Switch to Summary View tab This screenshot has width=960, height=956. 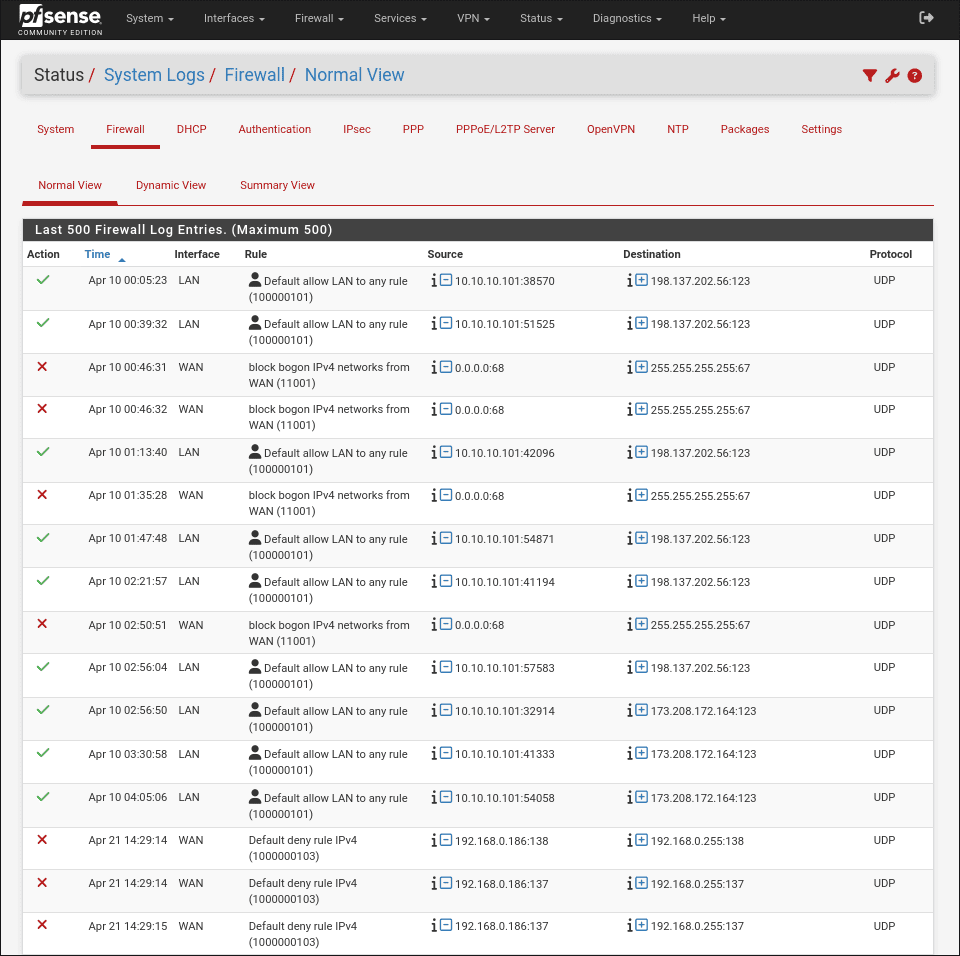277,185
